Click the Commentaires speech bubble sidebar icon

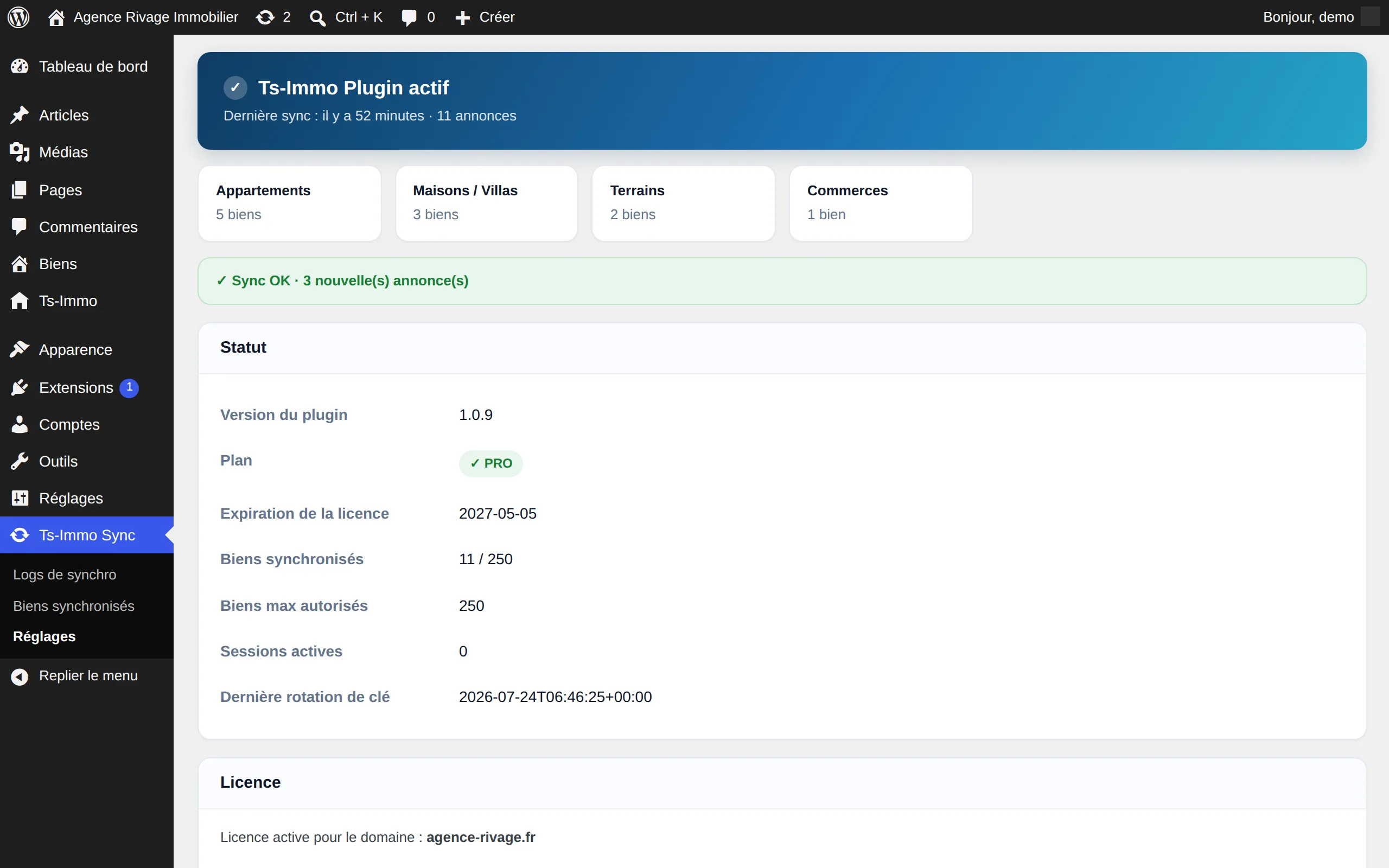tap(20, 227)
